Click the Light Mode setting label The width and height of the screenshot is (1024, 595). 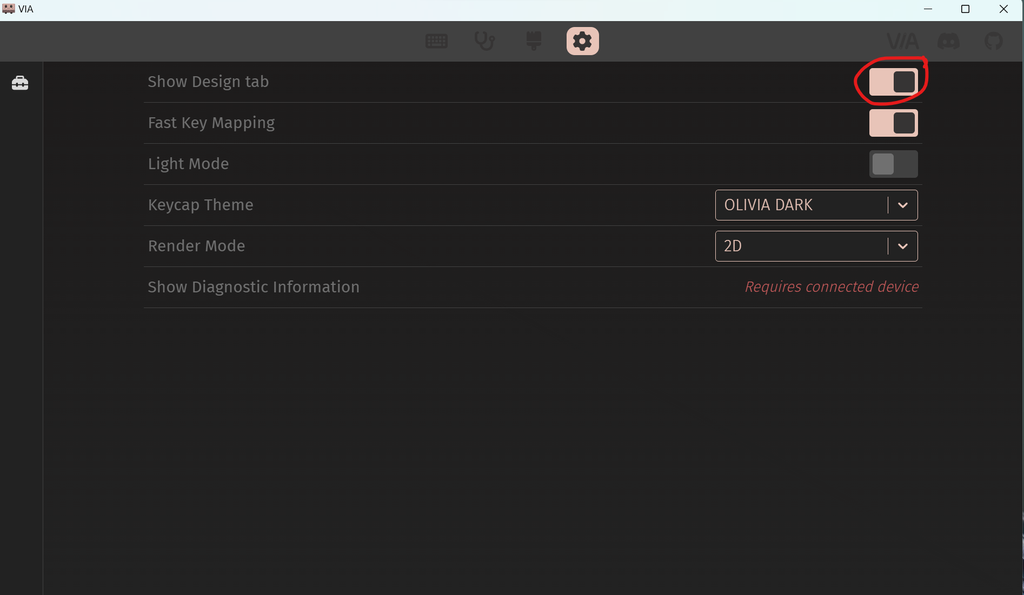[x=188, y=164]
